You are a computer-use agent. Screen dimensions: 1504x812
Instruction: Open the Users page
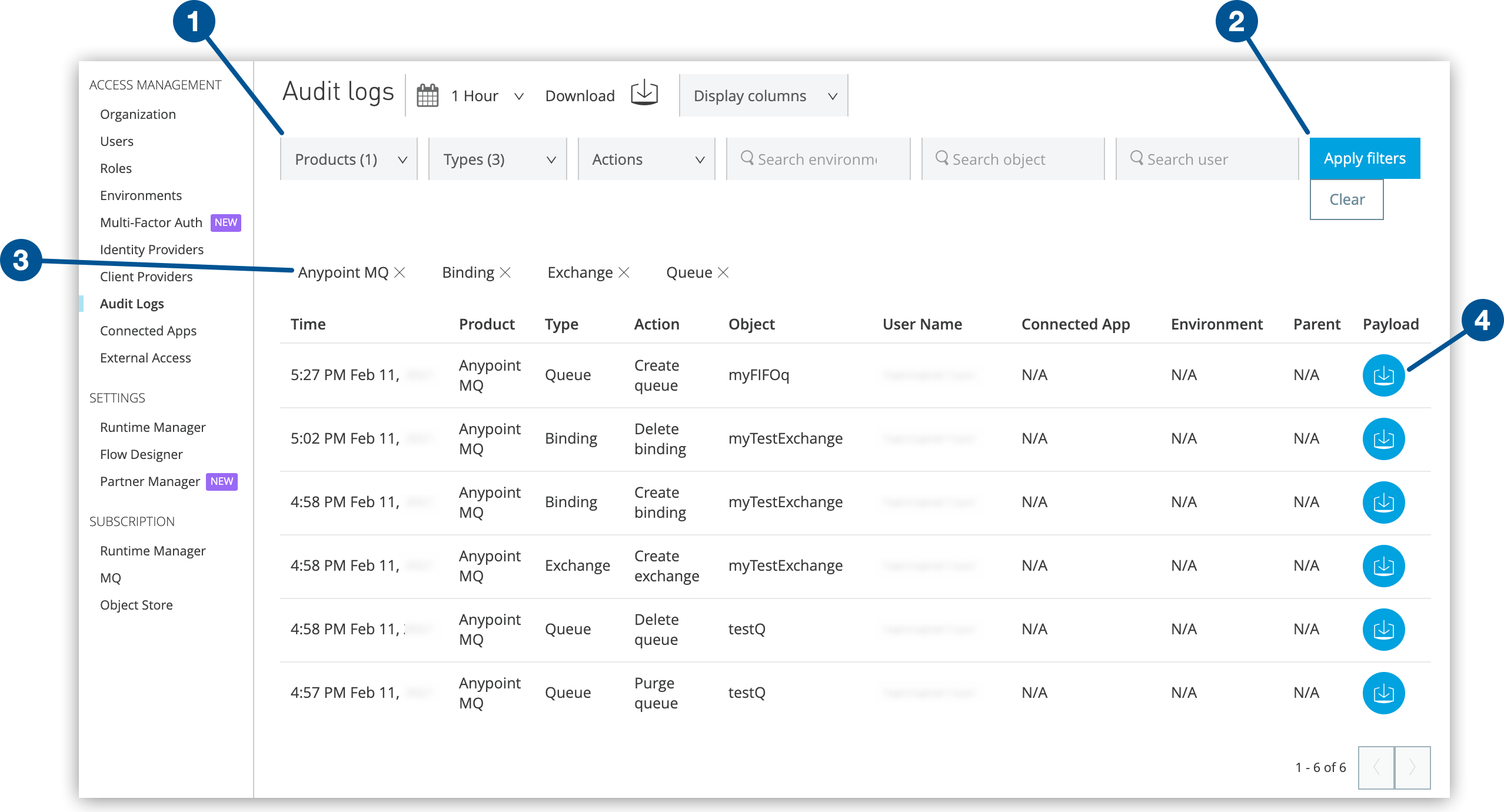(x=117, y=141)
